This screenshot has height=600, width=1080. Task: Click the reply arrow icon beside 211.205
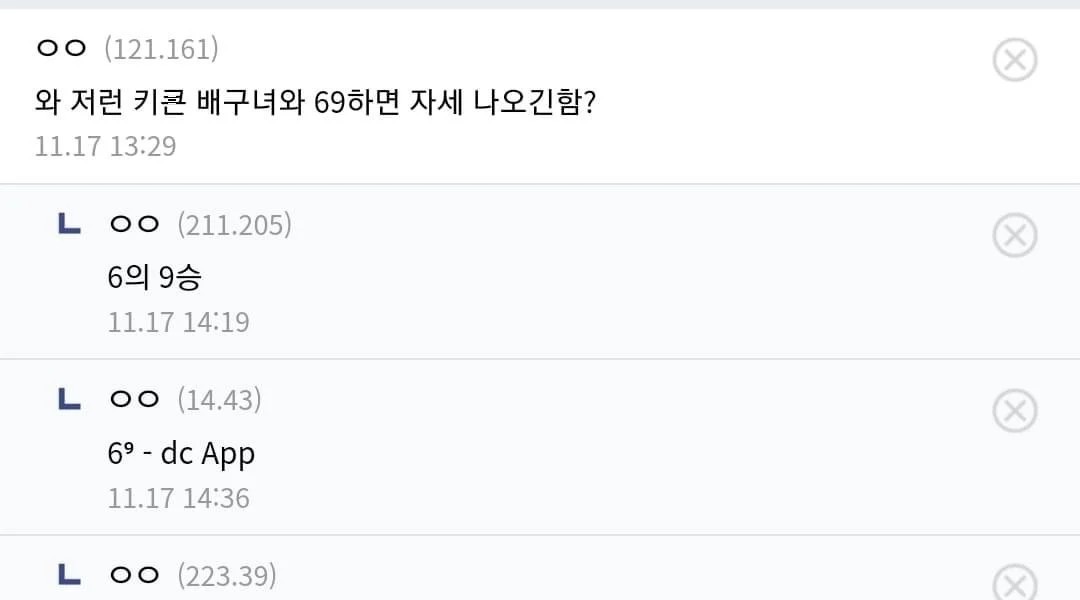[70, 224]
